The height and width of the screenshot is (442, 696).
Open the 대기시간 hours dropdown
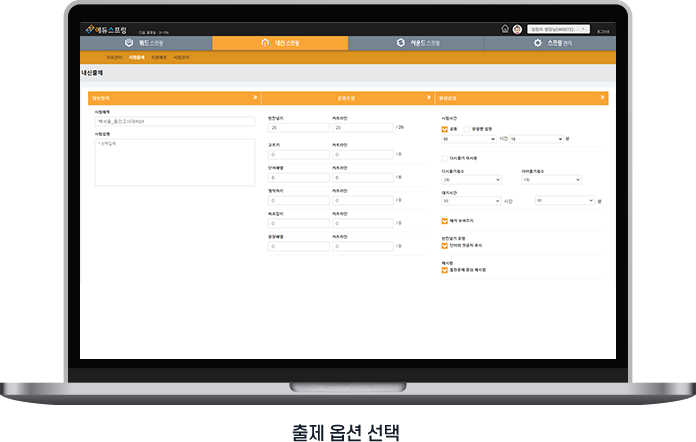tap(471, 201)
